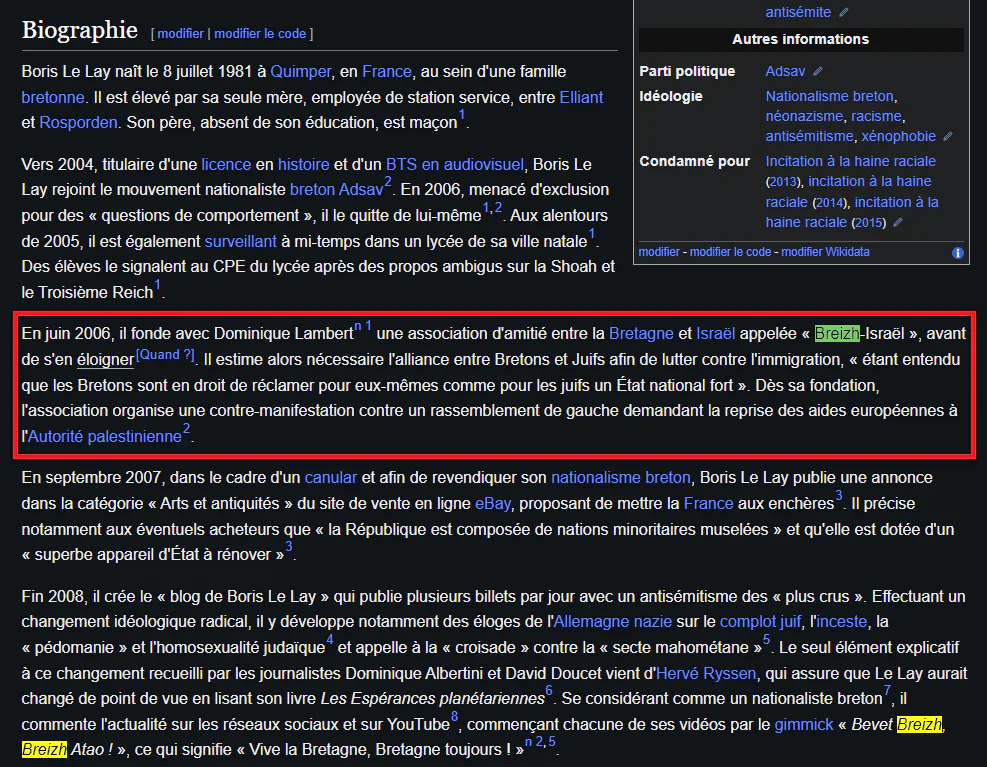Click the pencil icon after '(2015)' in Condamné pour
987x767 pixels.
pyautogui.click(x=898, y=222)
